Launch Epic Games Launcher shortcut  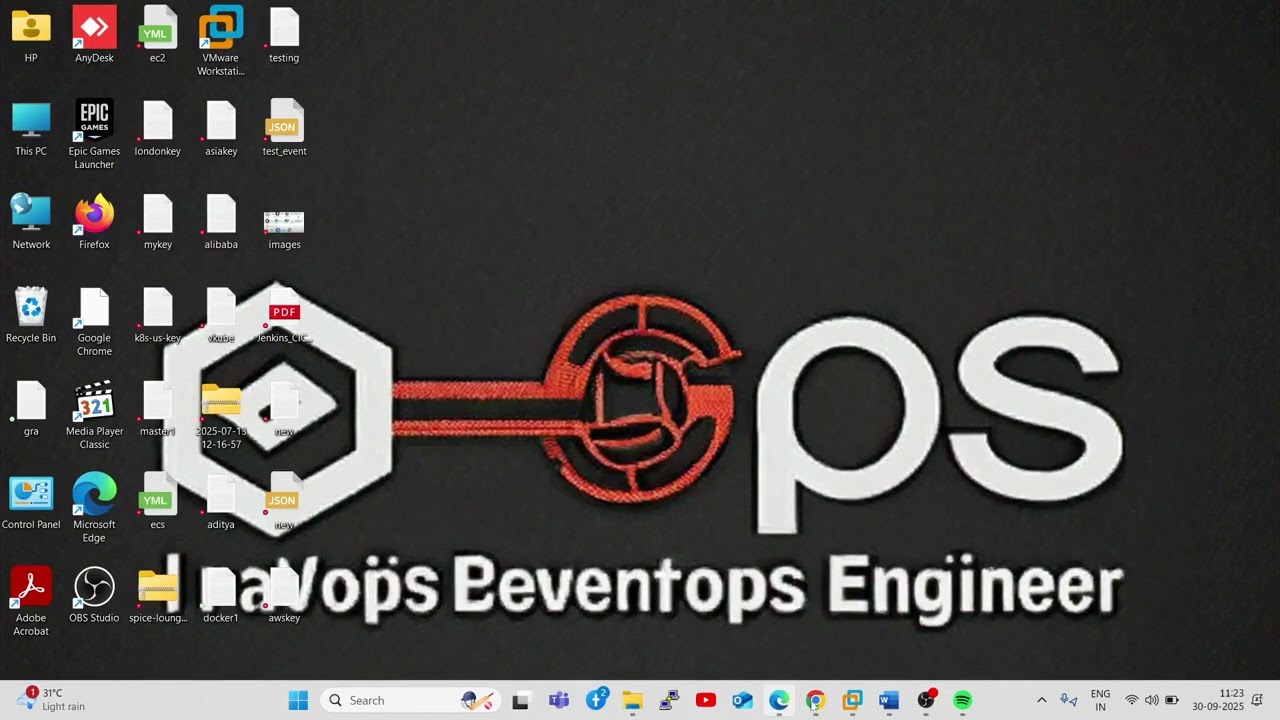point(94,134)
